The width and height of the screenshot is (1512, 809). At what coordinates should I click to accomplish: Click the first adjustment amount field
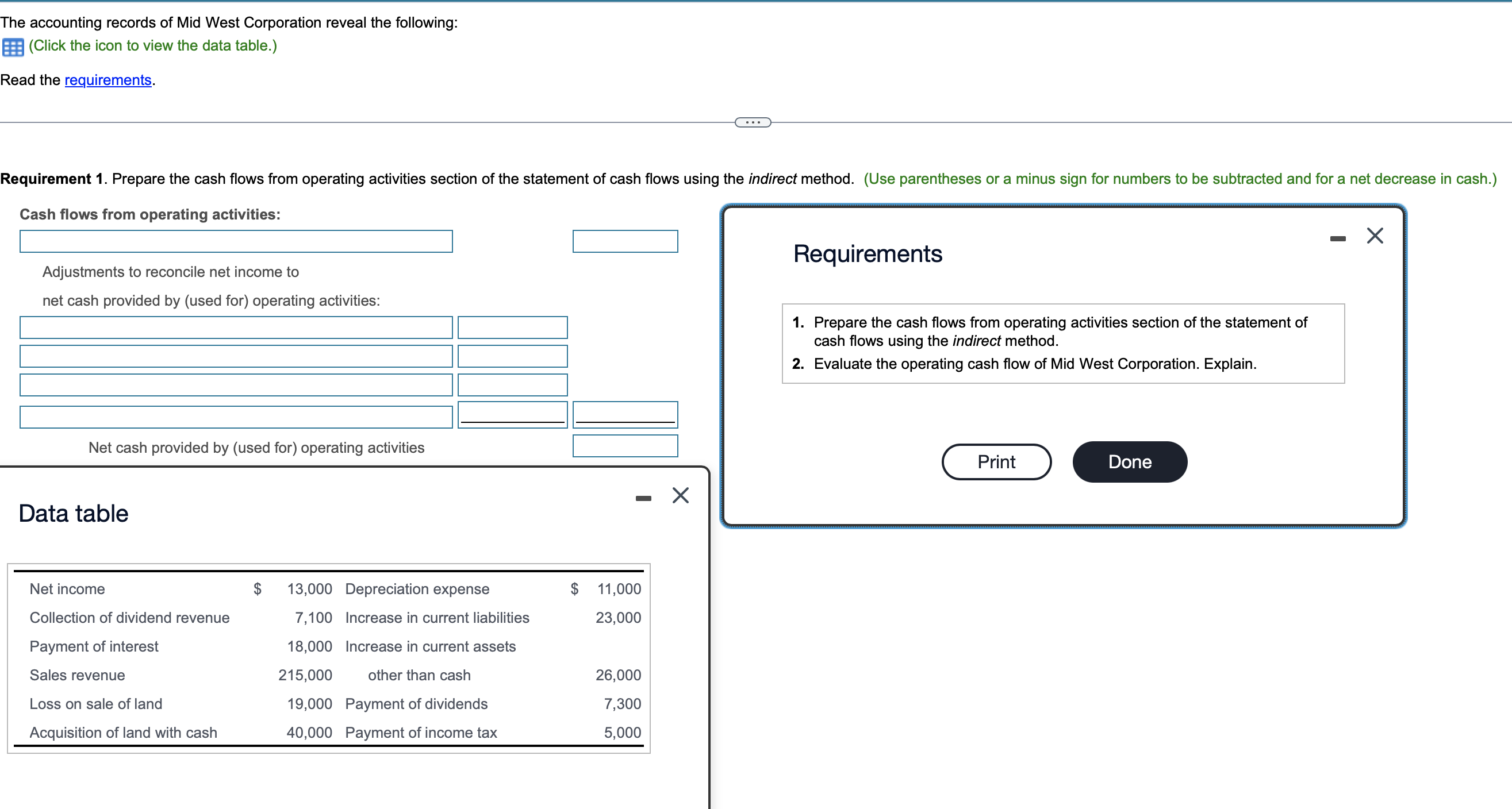[x=512, y=328]
